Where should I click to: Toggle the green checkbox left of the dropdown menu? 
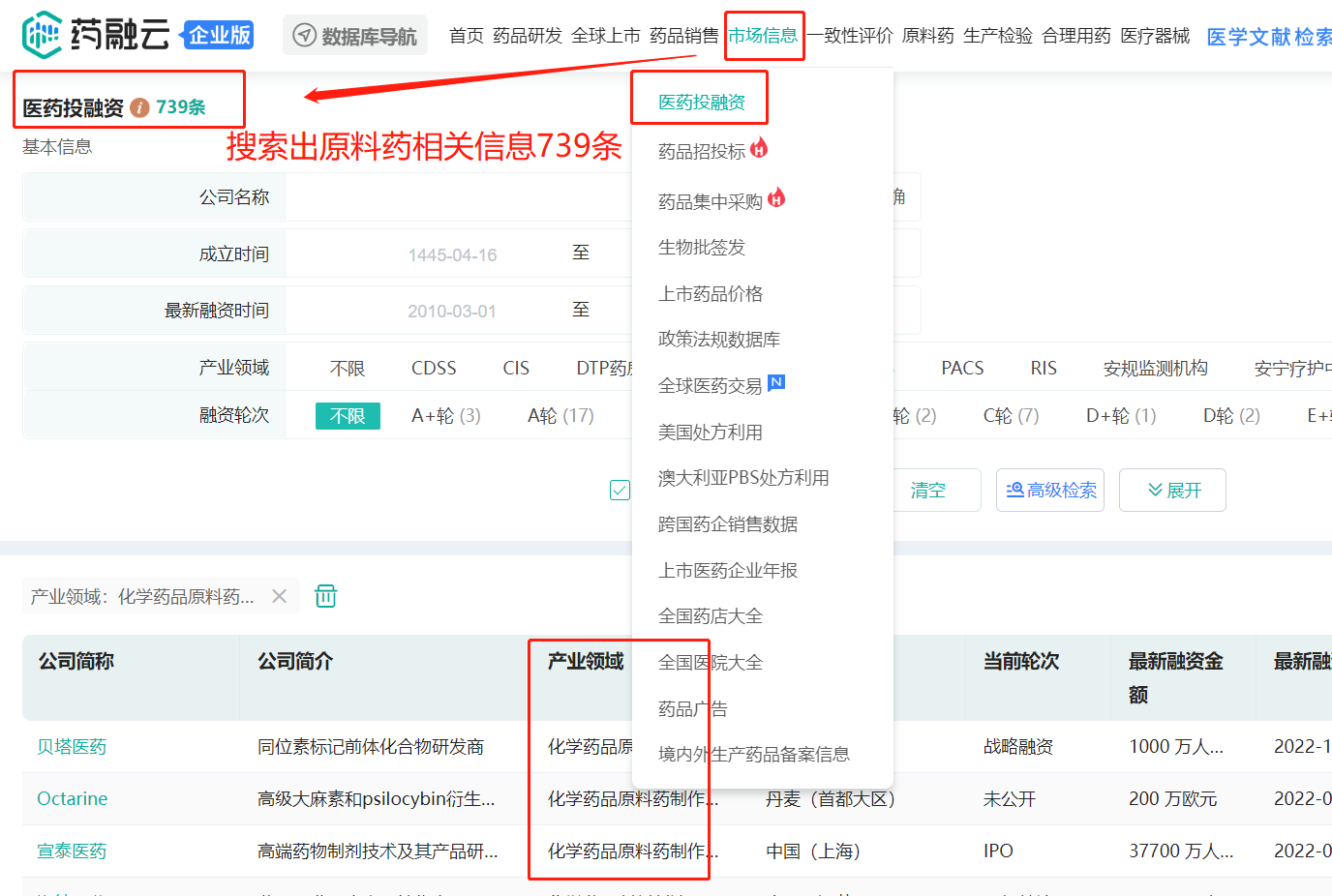point(620,491)
